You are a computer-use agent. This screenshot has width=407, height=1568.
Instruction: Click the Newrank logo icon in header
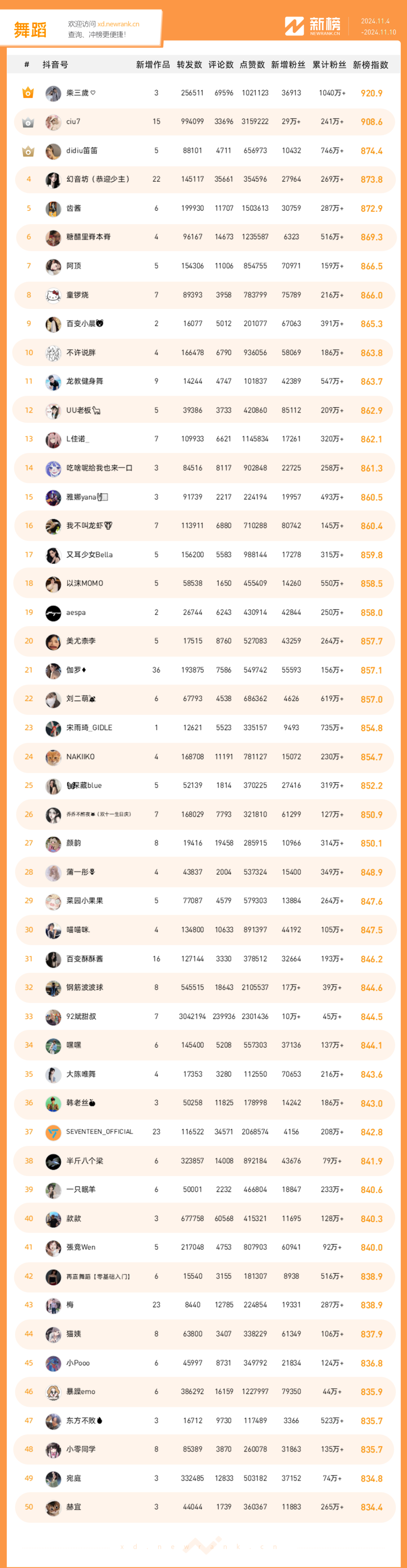pyautogui.click(x=294, y=26)
